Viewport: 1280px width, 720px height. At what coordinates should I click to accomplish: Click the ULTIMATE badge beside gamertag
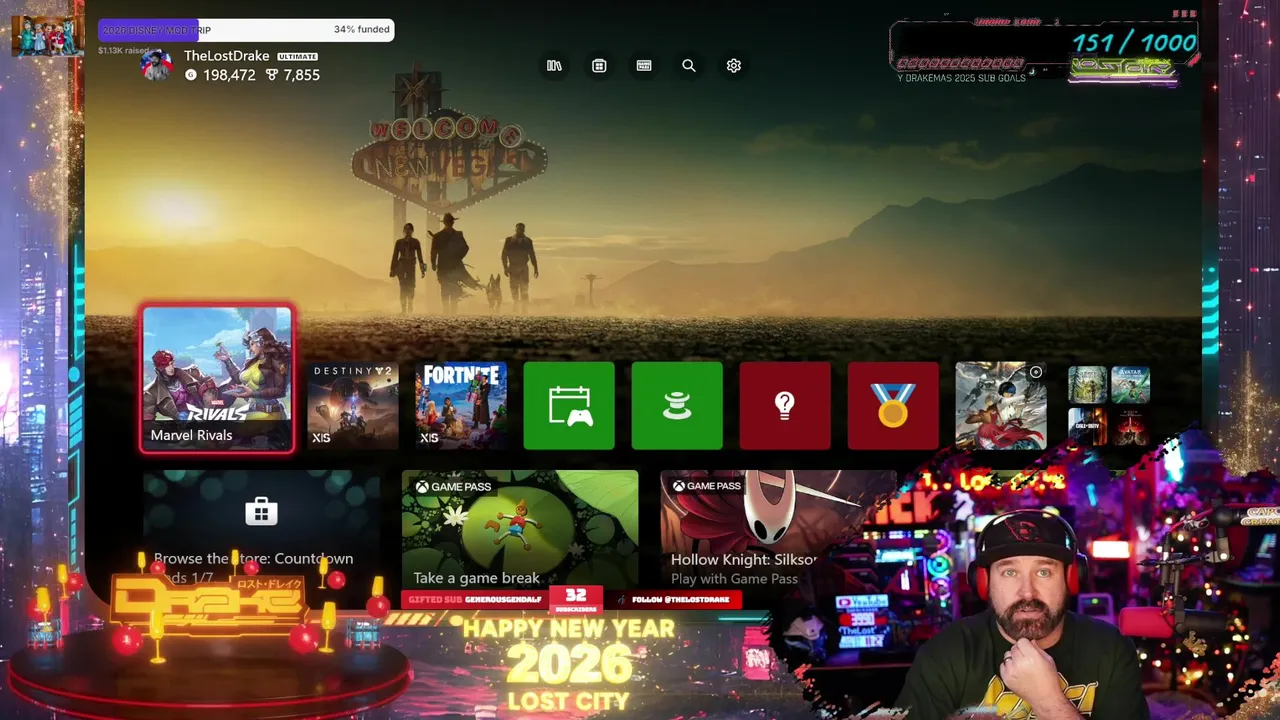click(297, 57)
